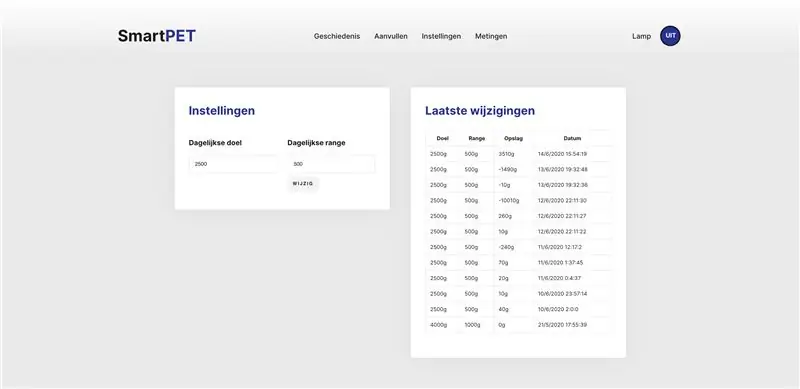The height and width of the screenshot is (389, 800).
Task: Click the Lamp label in header
Action: click(641, 36)
